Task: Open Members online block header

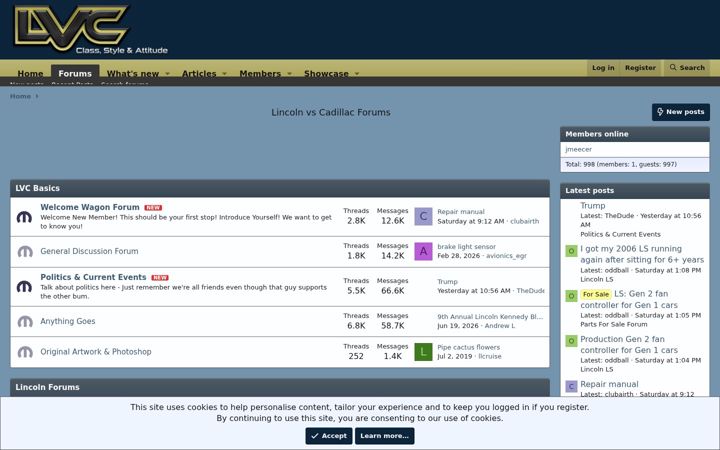Action: [x=597, y=134]
